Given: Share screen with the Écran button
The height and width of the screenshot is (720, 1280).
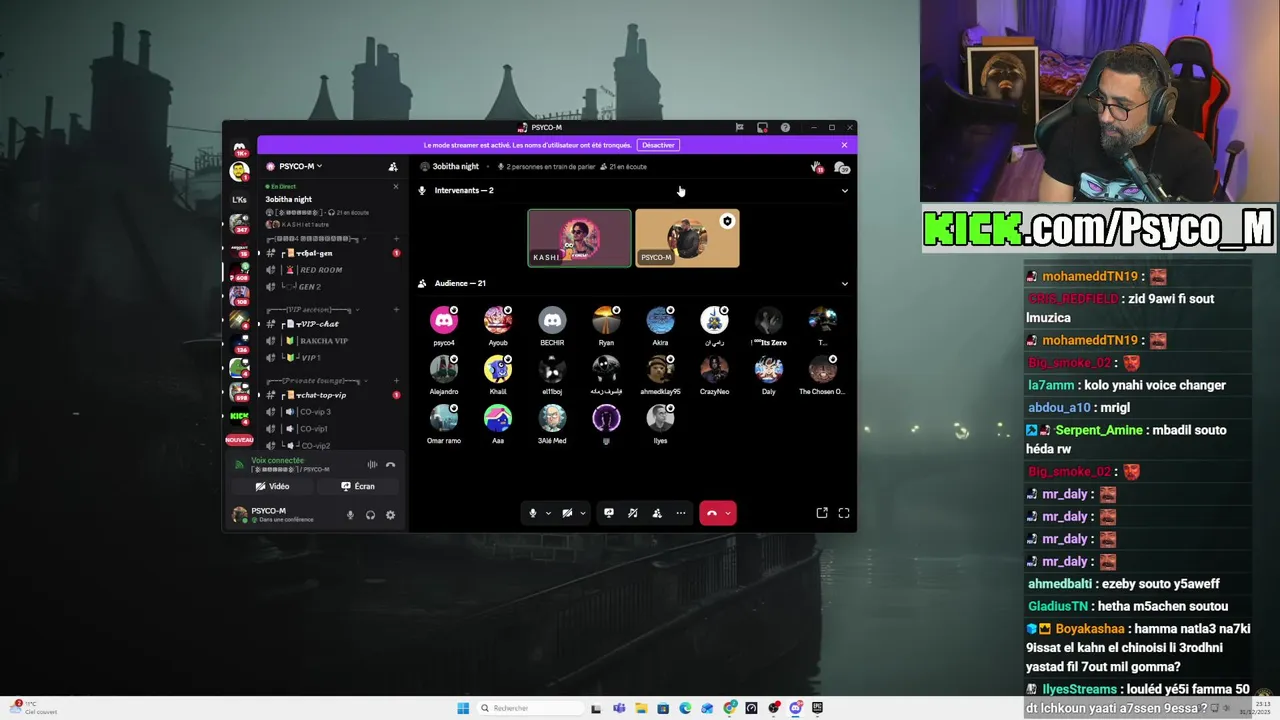Looking at the screenshot, I should 358,486.
